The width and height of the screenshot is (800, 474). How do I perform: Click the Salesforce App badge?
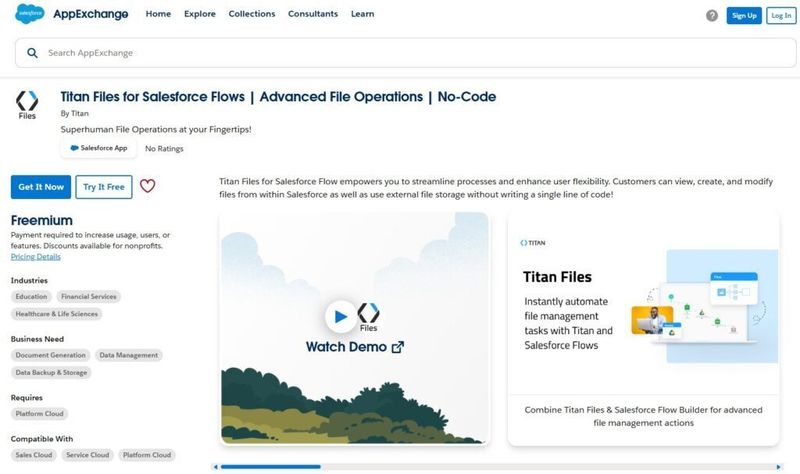click(x=98, y=148)
